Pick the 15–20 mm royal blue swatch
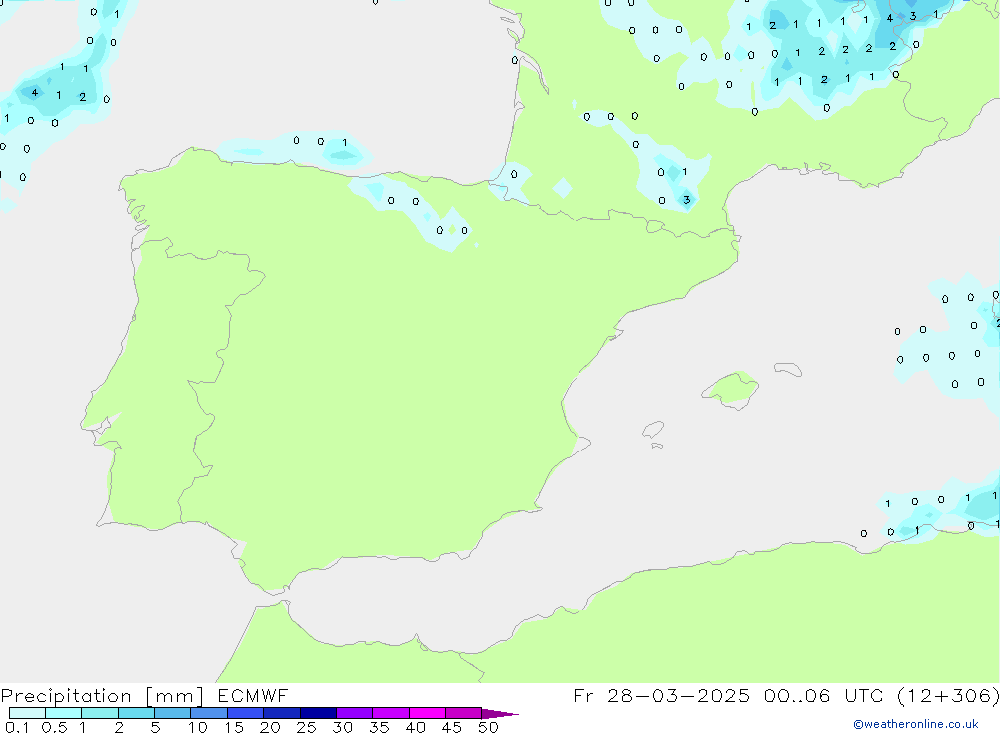This screenshot has width=1000, height=733. 246,713
